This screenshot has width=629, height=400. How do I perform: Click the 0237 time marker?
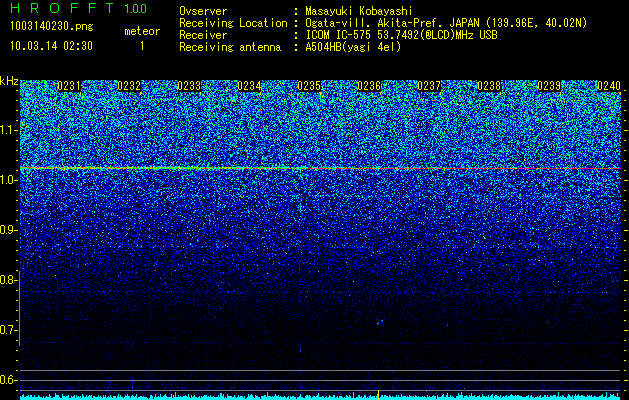429,86
